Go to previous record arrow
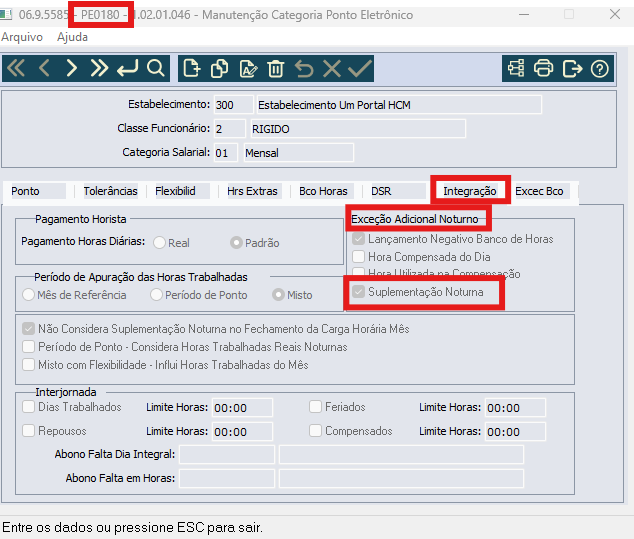 pos(44,68)
